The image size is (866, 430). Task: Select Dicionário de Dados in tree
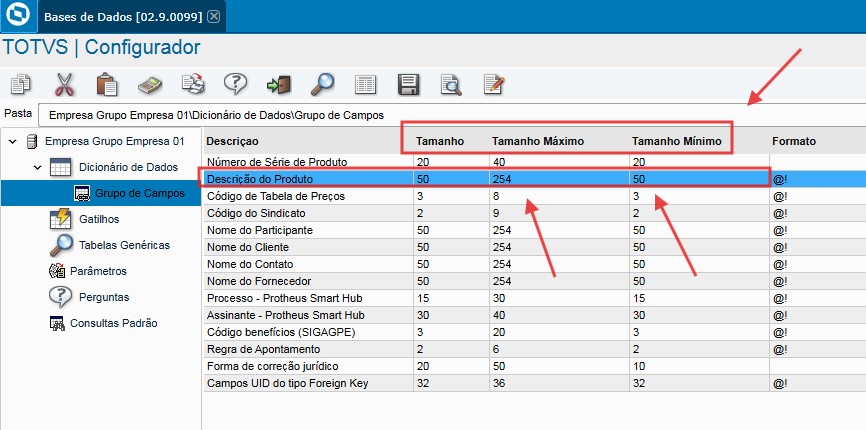(128, 167)
